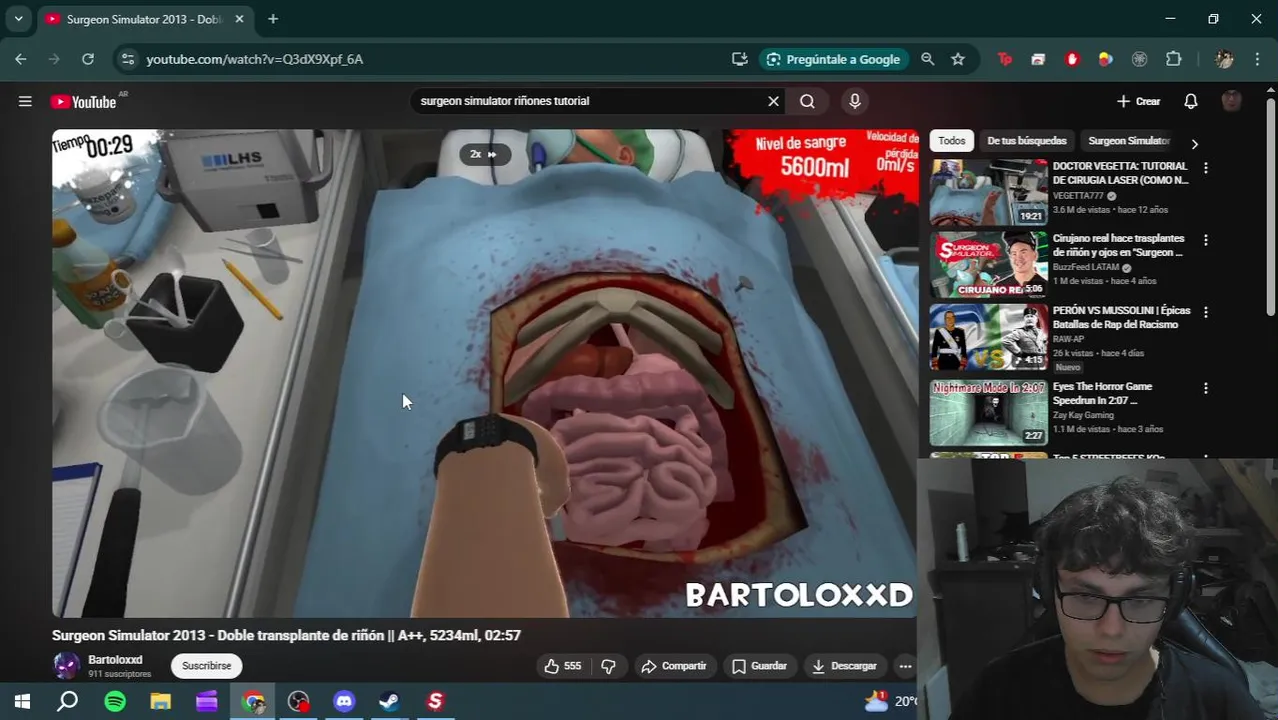The width and height of the screenshot is (1278, 720).
Task: Open PERÓN VS MUSSOLINI video thumbnail
Action: pyautogui.click(x=989, y=338)
